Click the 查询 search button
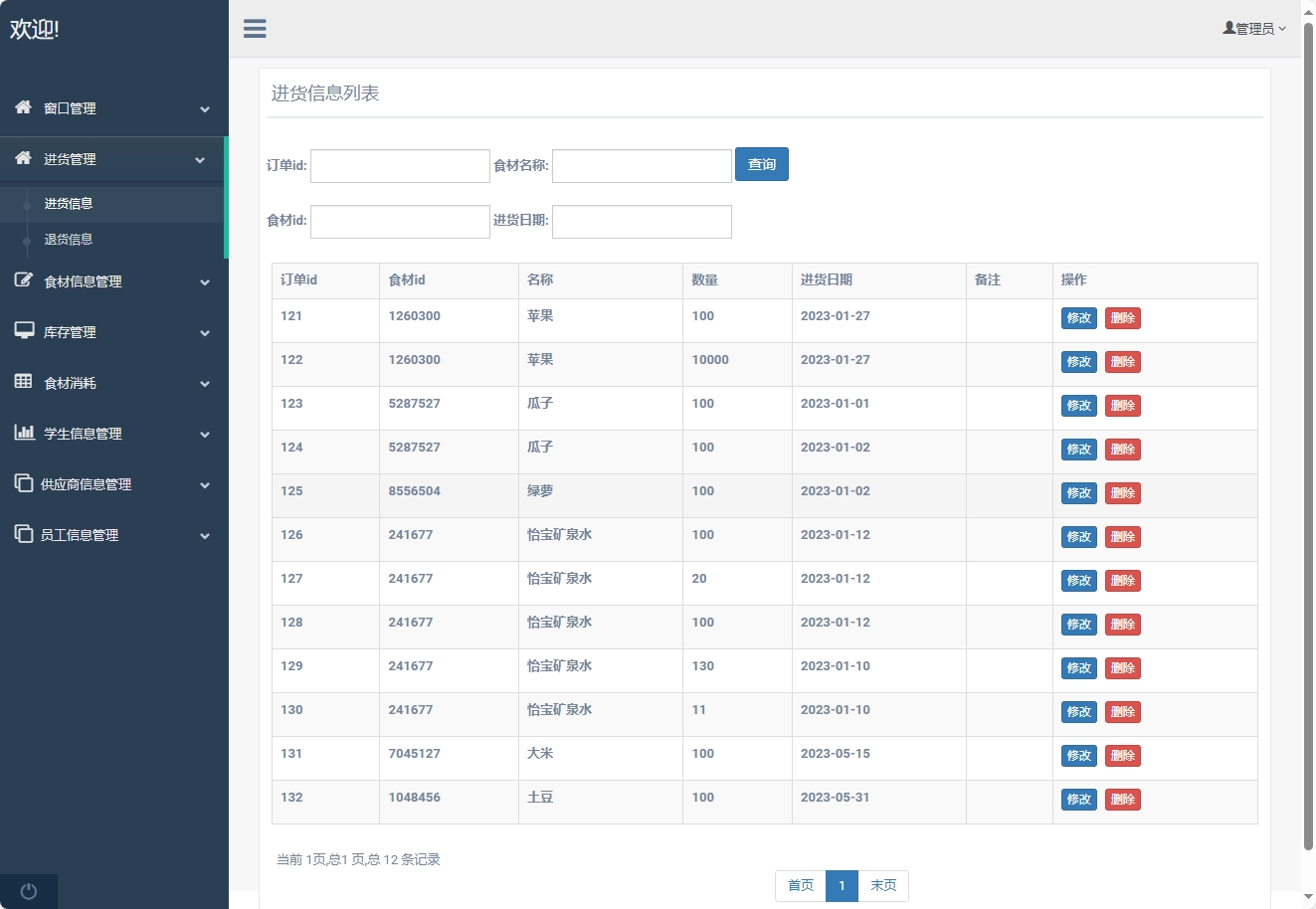Screen dimensions: 1316x909 [x=761, y=165]
